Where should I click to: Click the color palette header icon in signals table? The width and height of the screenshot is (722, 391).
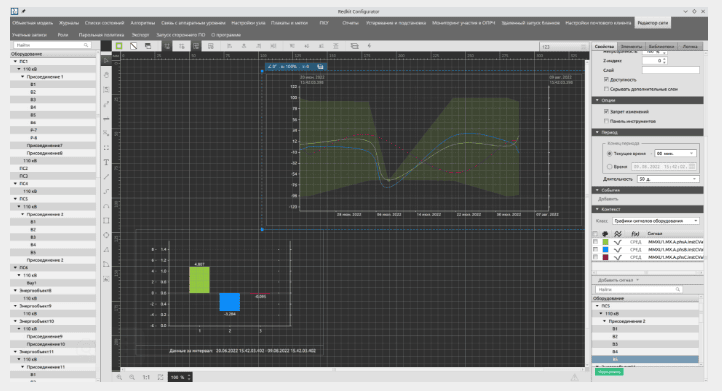[x=605, y=234]
